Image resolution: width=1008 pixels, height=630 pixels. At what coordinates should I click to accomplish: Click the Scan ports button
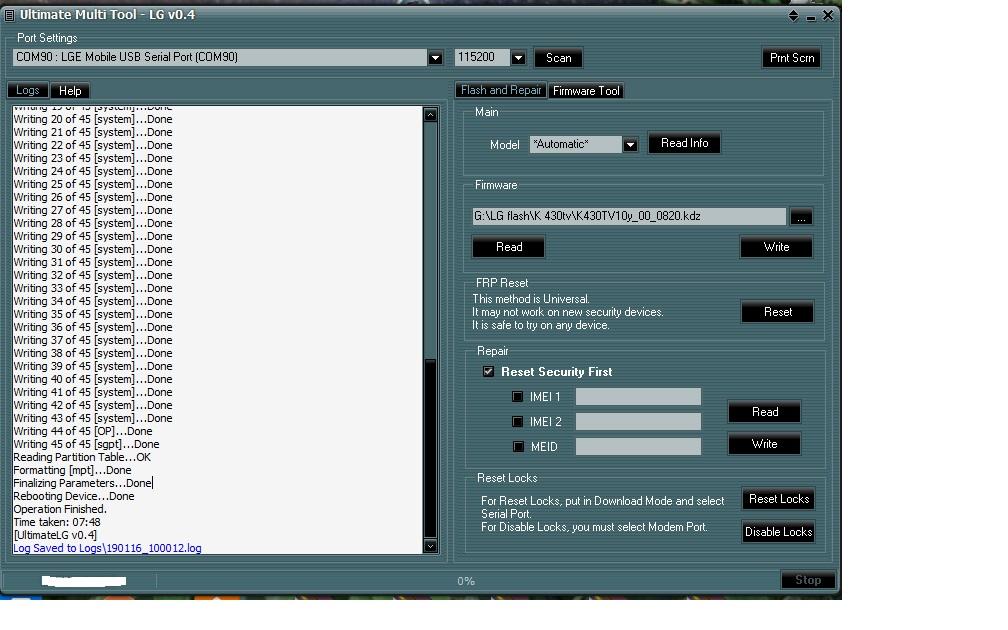558,58
